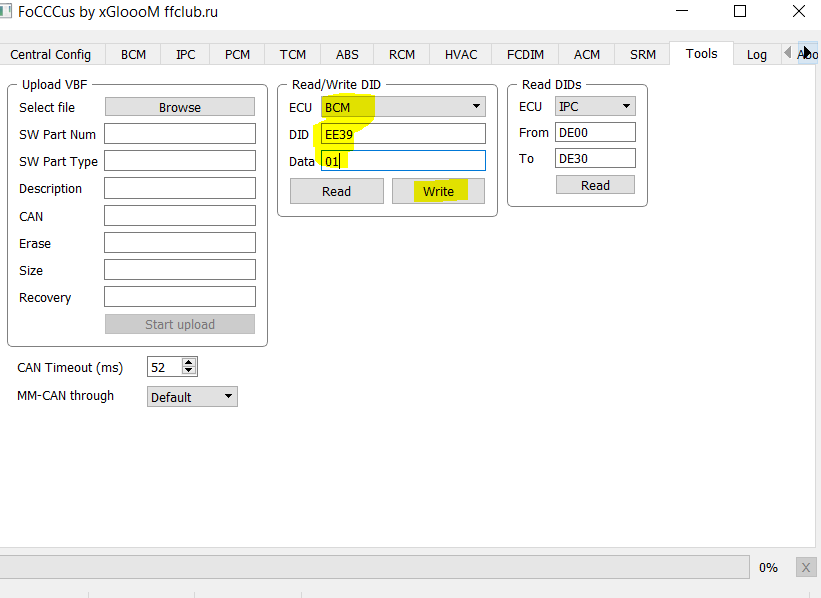Viewport: 821px width, 598px height.
Task: Click the Data field containing 01
Action: pyautogui.click(x=403, y=161)
